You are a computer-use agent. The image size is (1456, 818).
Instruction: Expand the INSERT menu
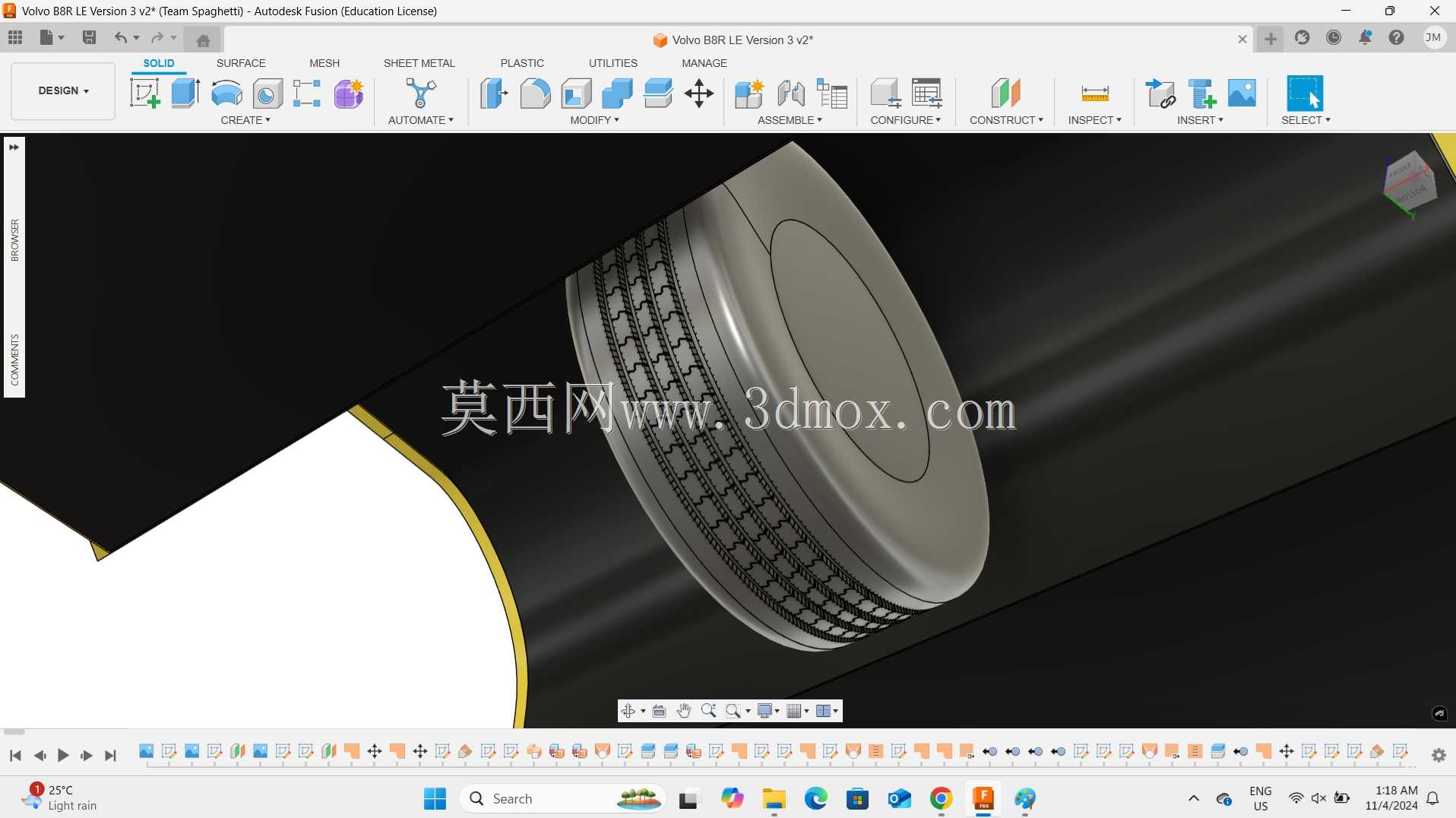click(x=1201, y=120)
